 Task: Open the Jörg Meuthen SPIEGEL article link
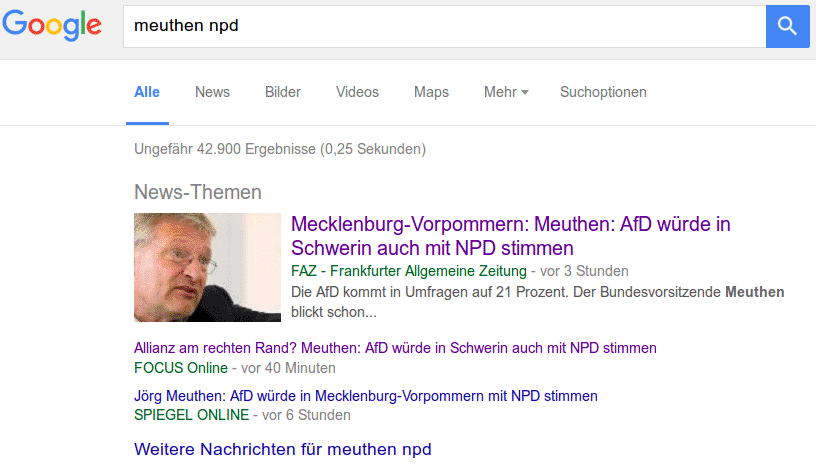pyautogui.click(x=365, y=396)
